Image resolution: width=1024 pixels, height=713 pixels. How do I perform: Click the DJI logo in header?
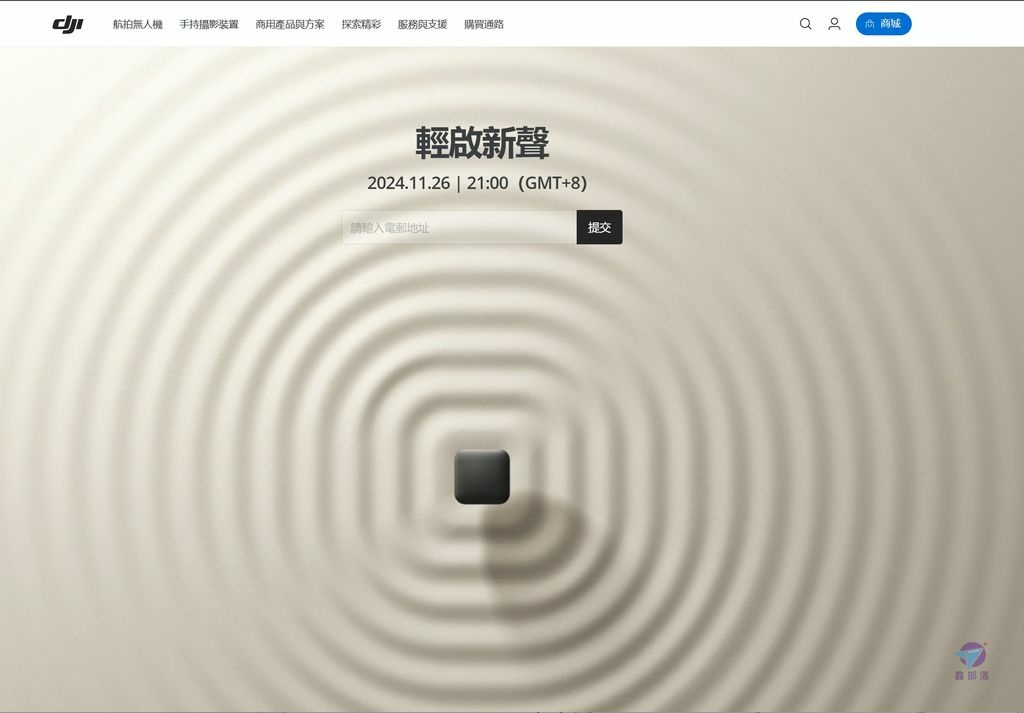[x=68, y=24]
